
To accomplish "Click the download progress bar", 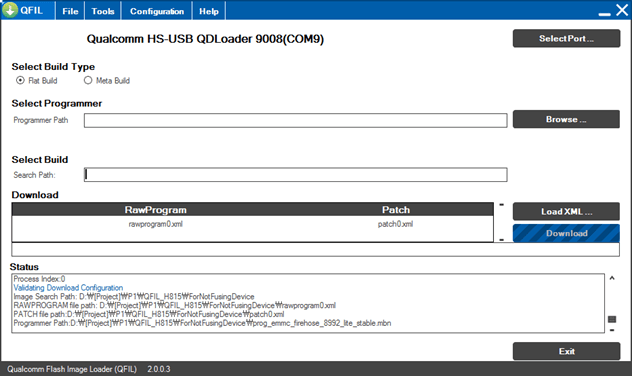I will [316, 249].
